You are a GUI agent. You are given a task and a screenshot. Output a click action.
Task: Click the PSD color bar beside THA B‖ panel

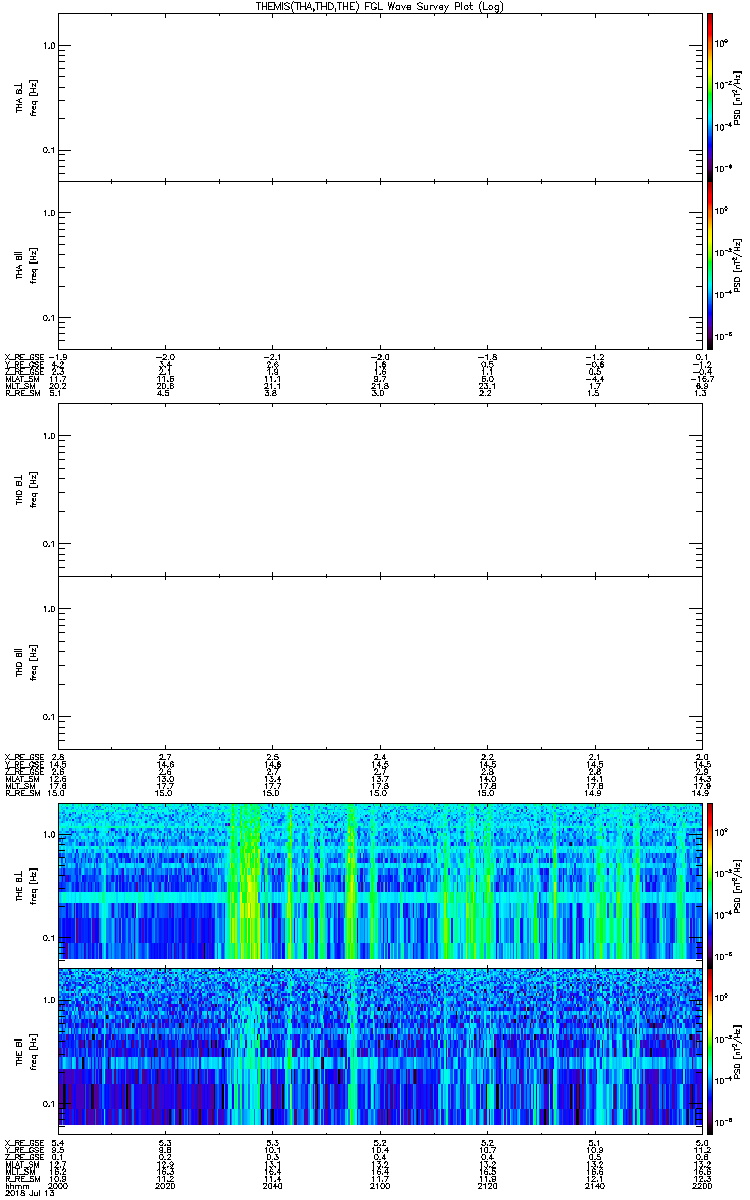pos(708,264)
